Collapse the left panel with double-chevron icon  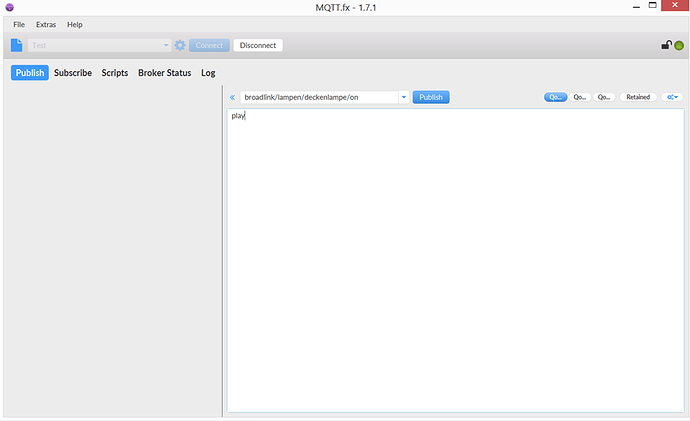tap(232, 98)
